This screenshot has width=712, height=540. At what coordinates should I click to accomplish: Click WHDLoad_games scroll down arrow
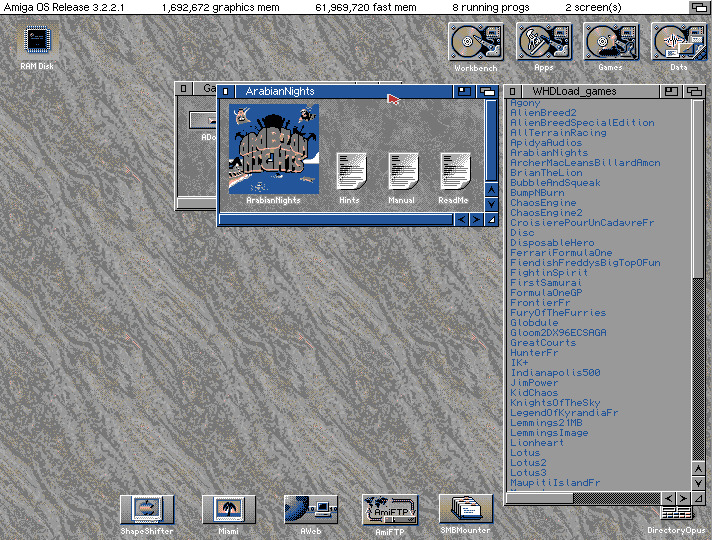(x=698, y=483)
